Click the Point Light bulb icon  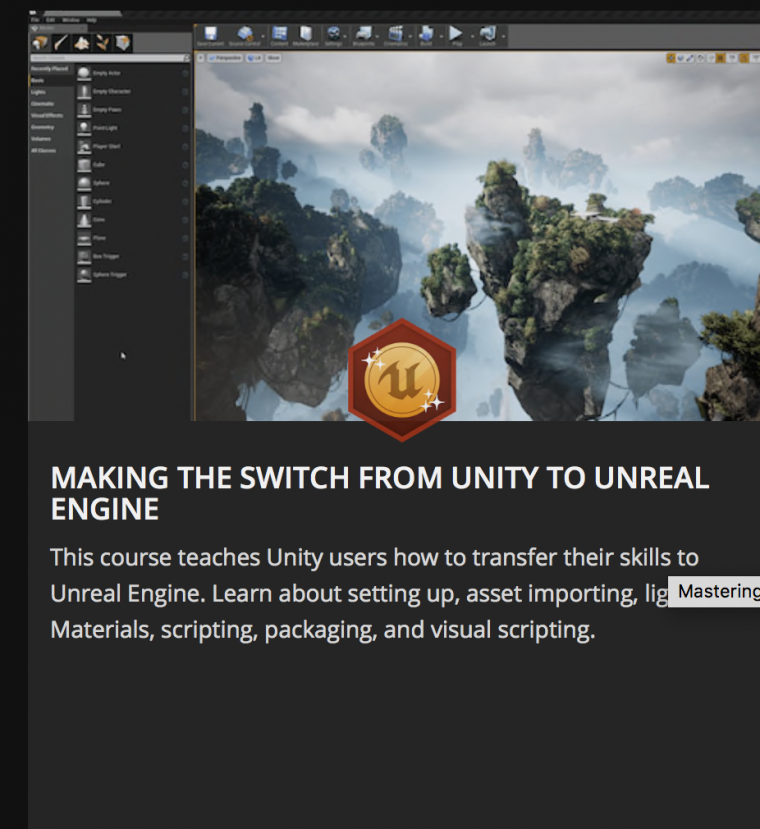(x=84, y=128)
